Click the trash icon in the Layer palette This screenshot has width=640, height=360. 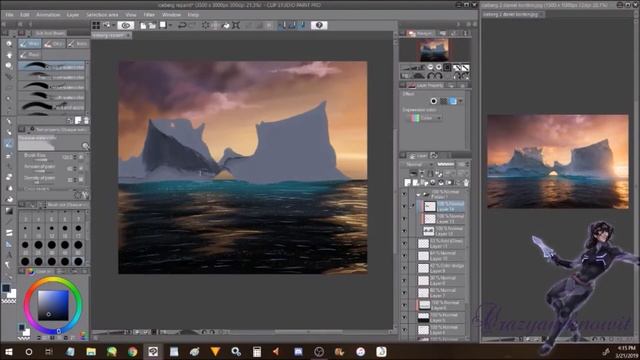pyautogui.click(x=466, y=182)
